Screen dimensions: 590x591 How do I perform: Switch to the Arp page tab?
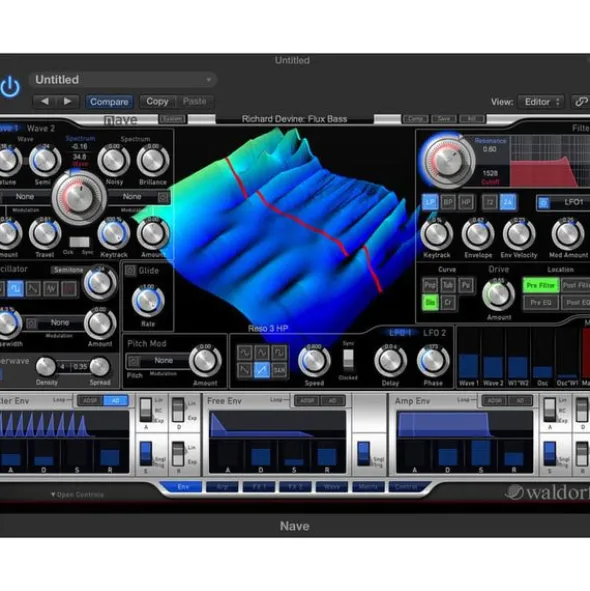[x=222, y=487]
